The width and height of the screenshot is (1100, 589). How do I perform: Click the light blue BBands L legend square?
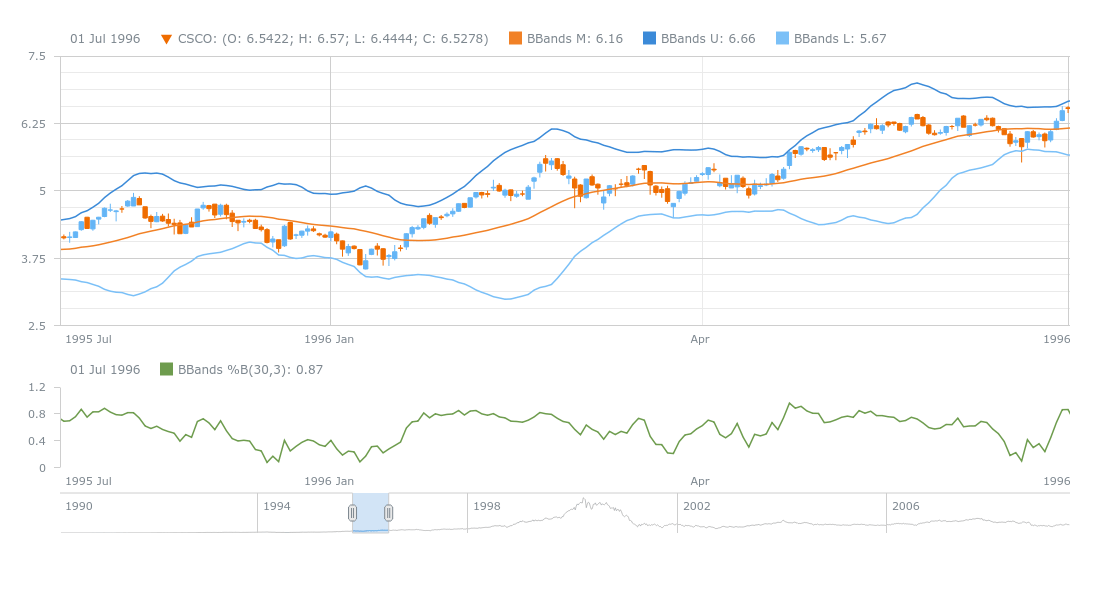[782, 39]
